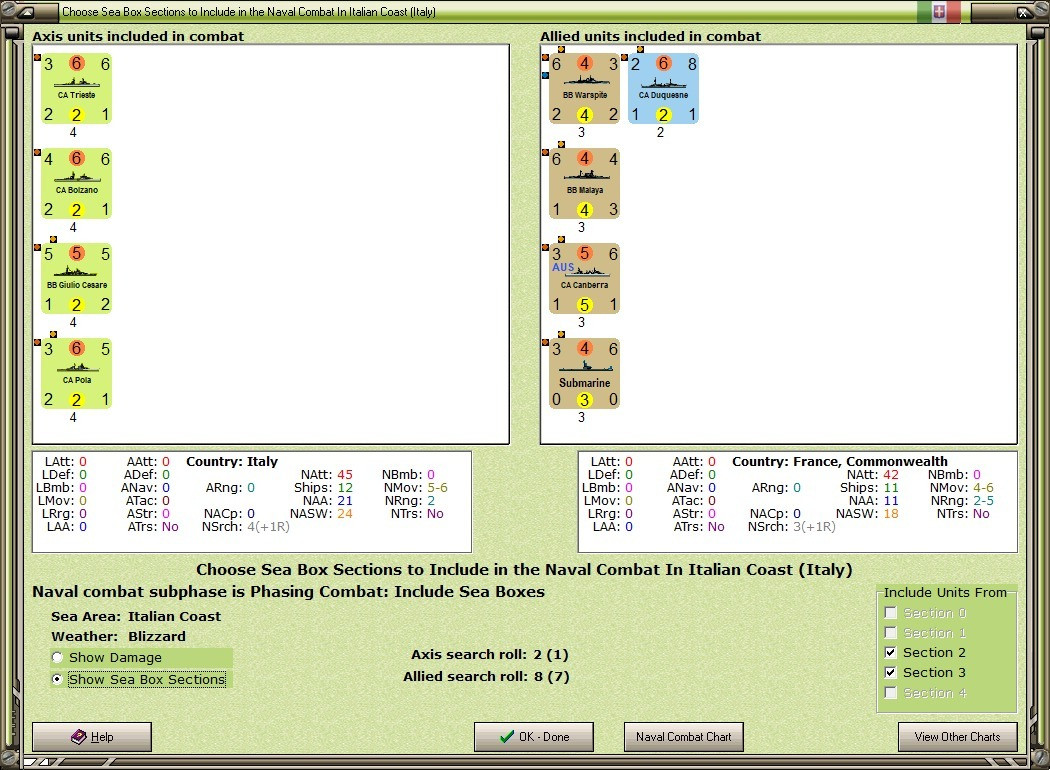This screenshot has width=1050, height=770.
Task: Click the Include Units From group label
Action: (945, 593)
